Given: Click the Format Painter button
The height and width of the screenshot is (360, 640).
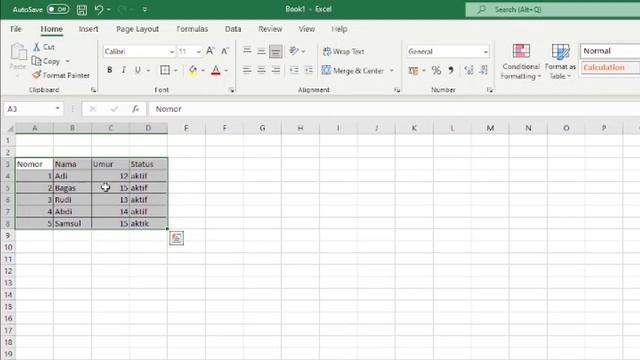Looking at the screenshot, I should coord(61,75).
